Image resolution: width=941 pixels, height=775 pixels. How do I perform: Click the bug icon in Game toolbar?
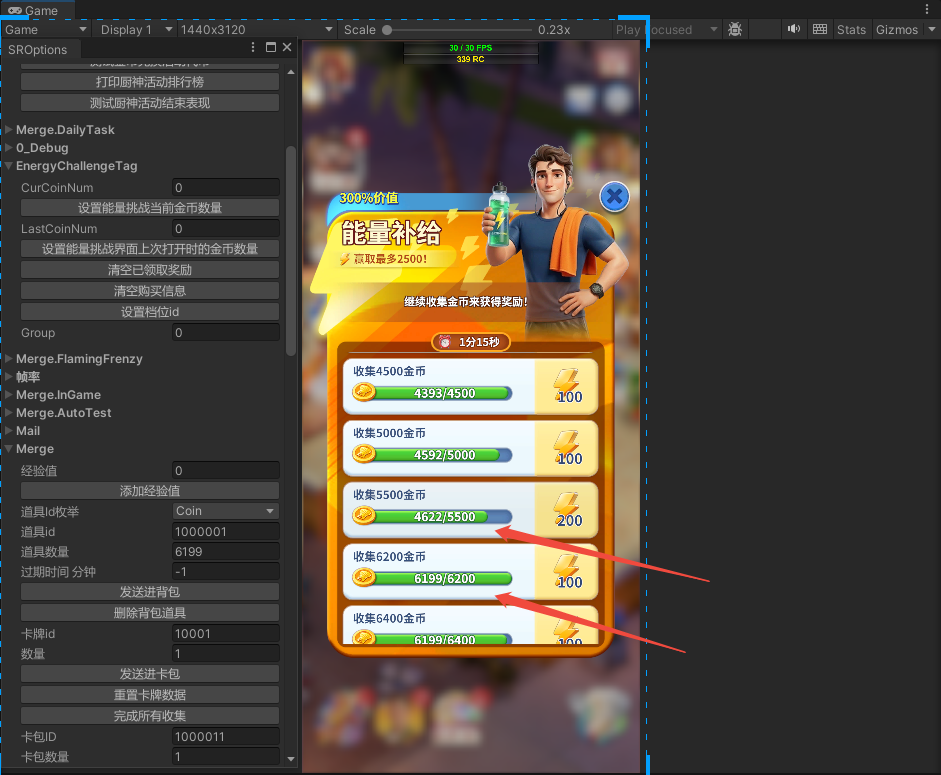click(x=735, y=30)
